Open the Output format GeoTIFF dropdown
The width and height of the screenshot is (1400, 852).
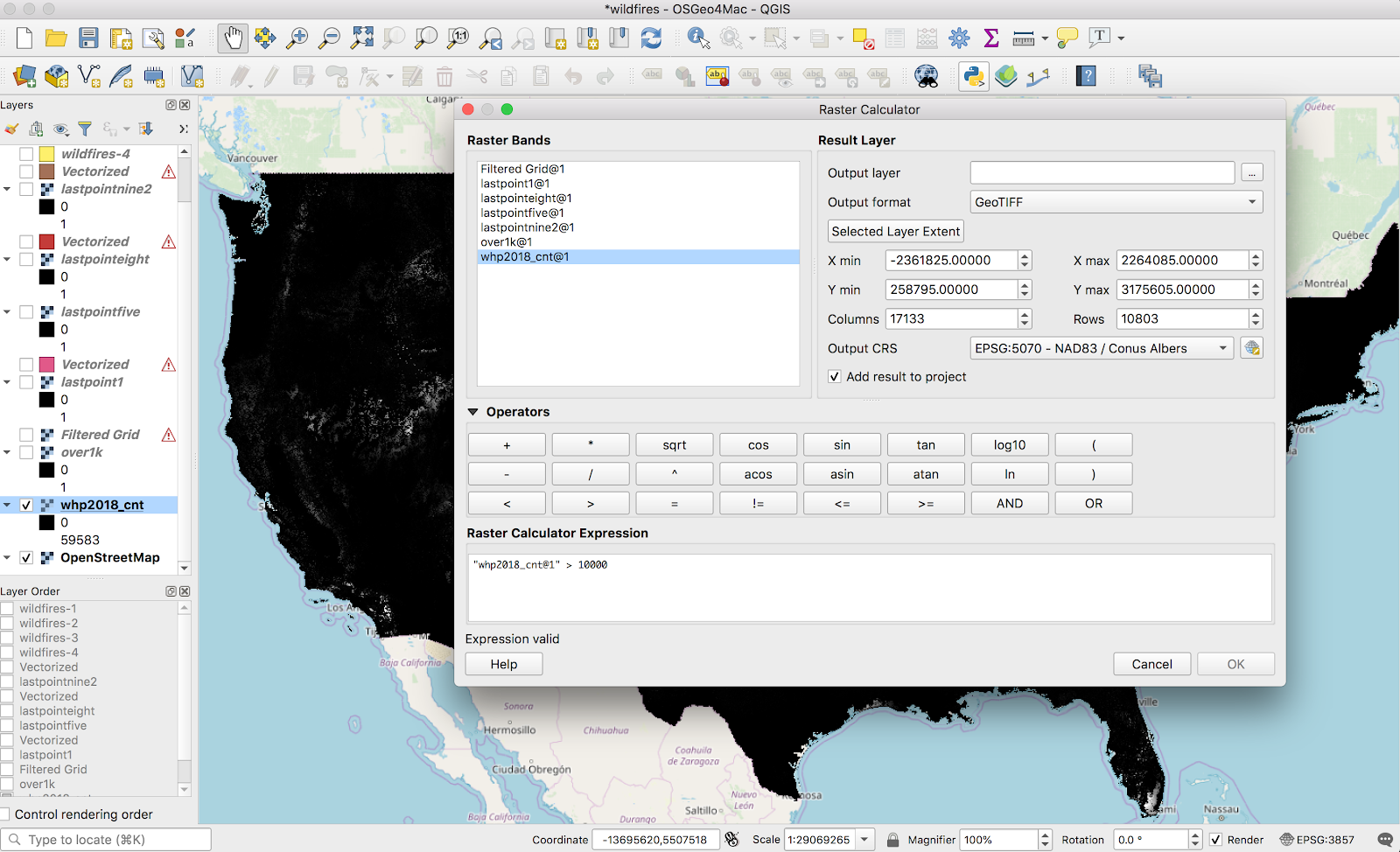pos(1116,202)
